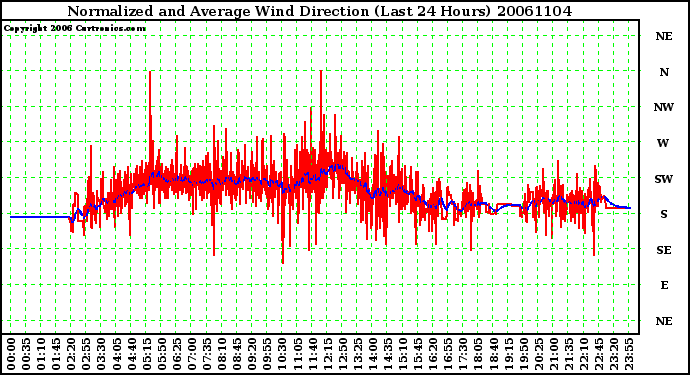Click the 15:10 time axis label
The height and width of the screenshot is (375, 690).
[403, 354]
